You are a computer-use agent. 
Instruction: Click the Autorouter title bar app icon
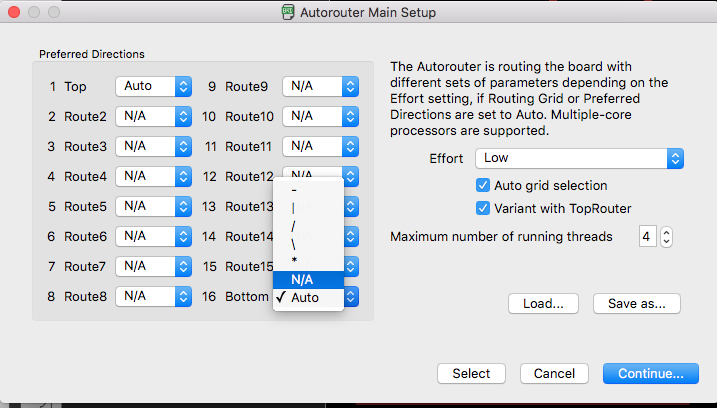pos(288,12)
